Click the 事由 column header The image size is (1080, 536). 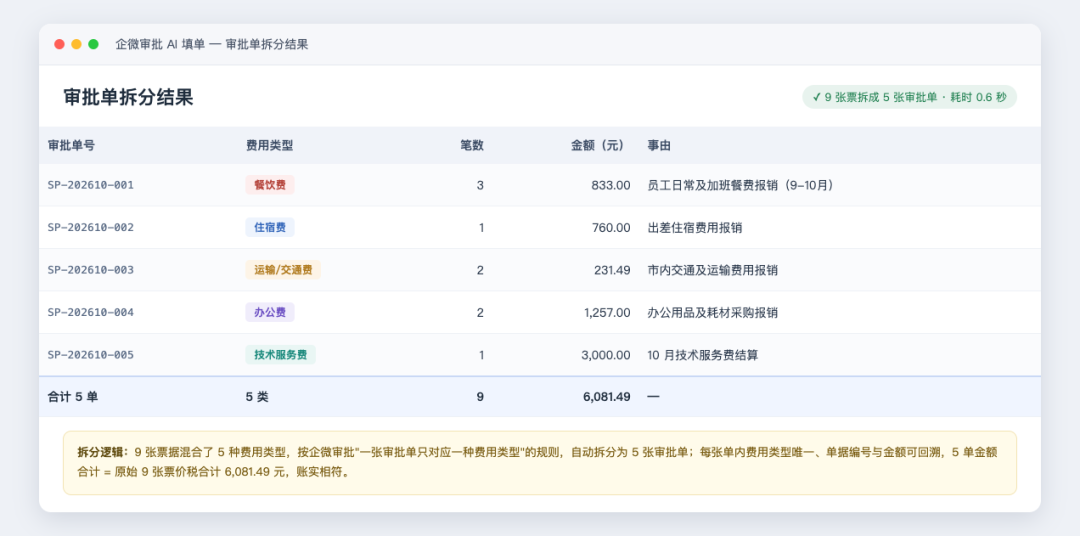(x=659, y=145)
